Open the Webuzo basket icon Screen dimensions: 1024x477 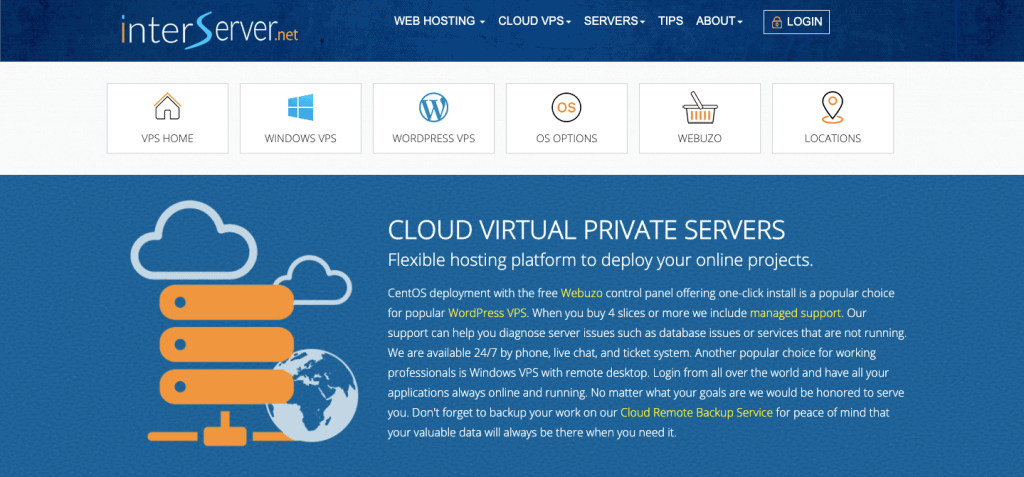click(700, 107)
